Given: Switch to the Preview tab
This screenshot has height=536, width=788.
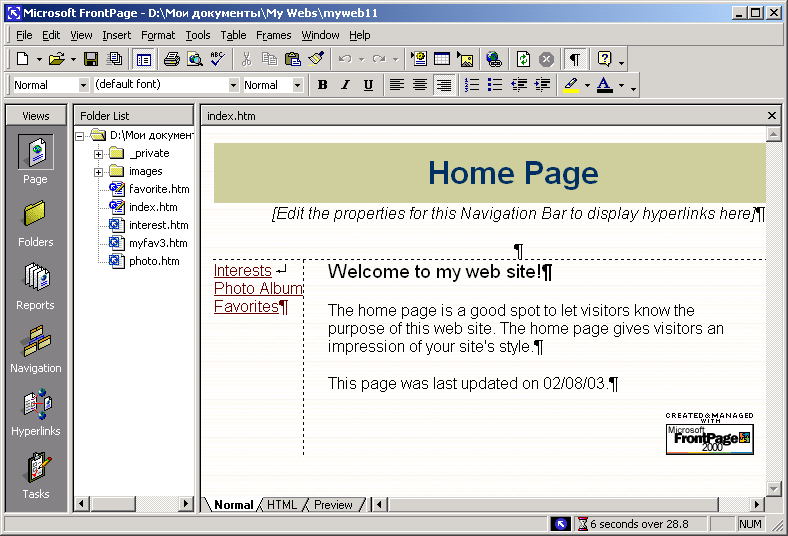Looking at the screenshot, I should [333, 504].
